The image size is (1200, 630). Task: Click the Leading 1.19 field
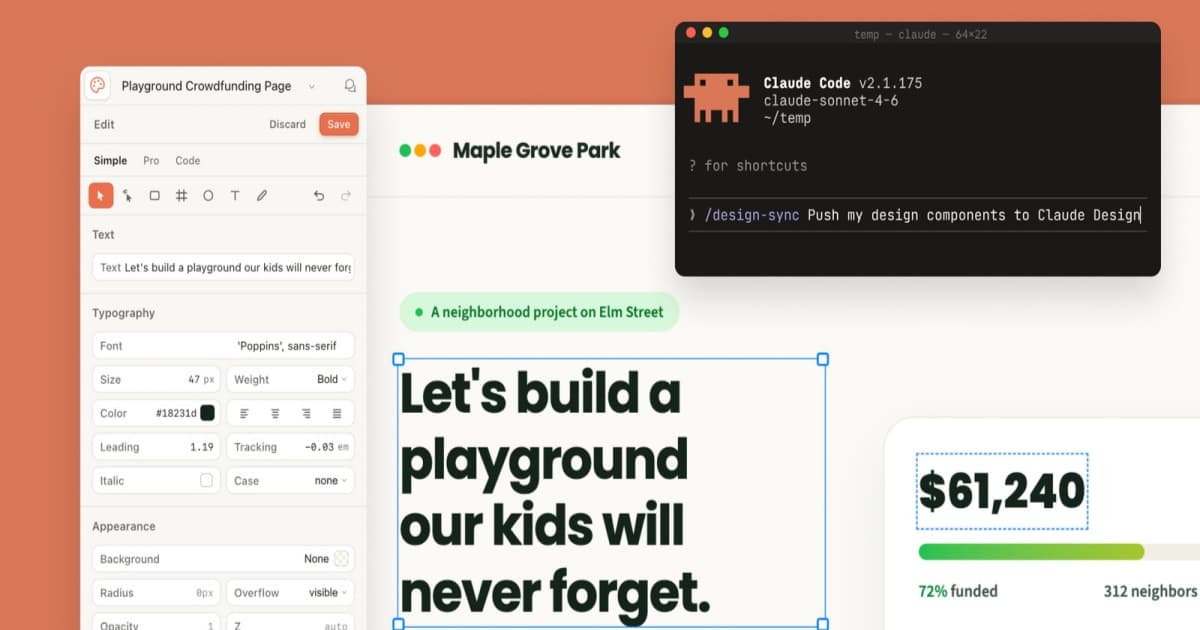pyautogui.click(x=156, y=447)
